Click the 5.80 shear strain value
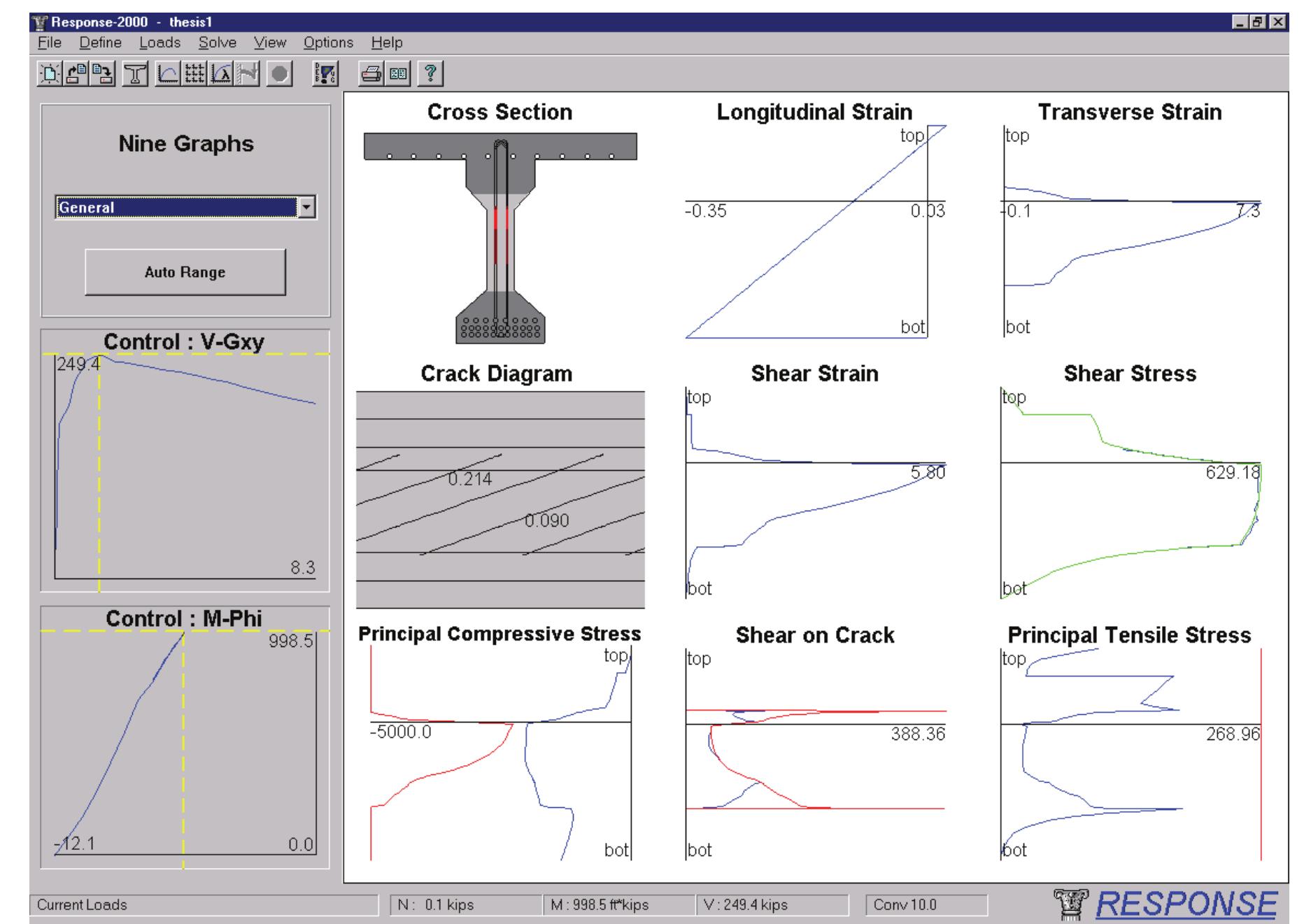 pos(928,472)
